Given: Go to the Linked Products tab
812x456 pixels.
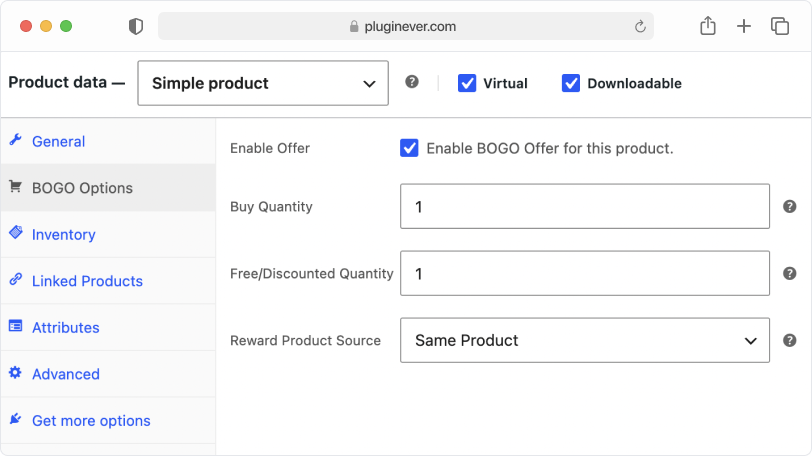Looking at the screenshot, I should point(108,281).
